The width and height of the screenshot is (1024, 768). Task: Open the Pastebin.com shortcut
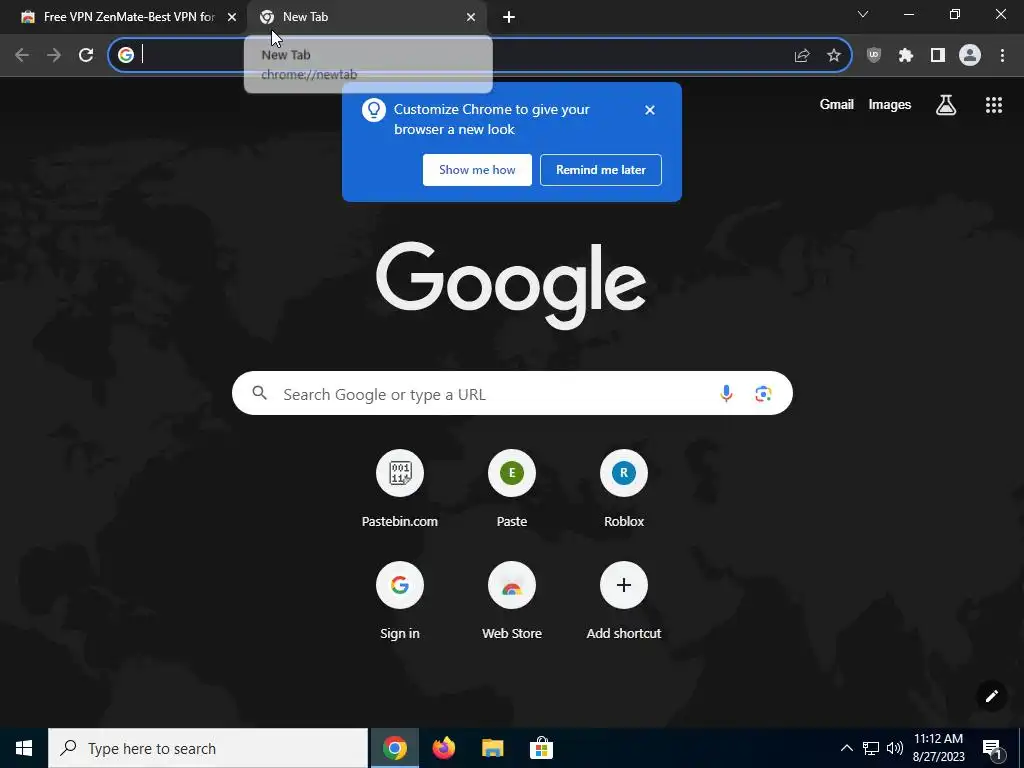400,488
